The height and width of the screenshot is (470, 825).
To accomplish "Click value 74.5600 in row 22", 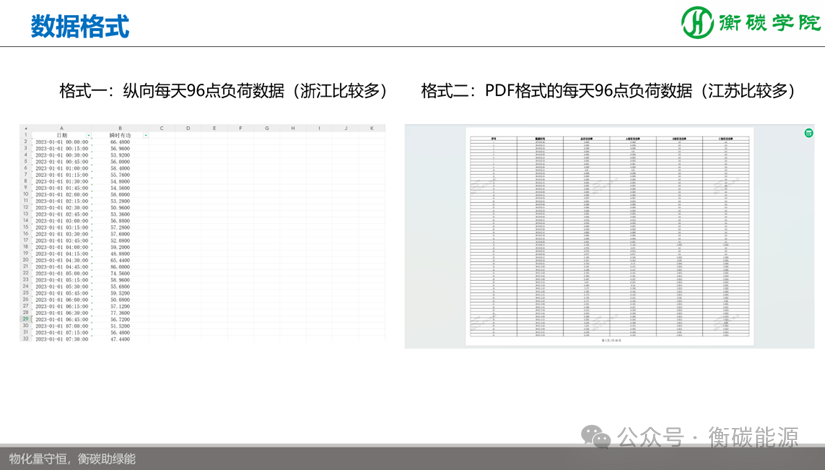I will pyautogui.click(x=120, y=274).
